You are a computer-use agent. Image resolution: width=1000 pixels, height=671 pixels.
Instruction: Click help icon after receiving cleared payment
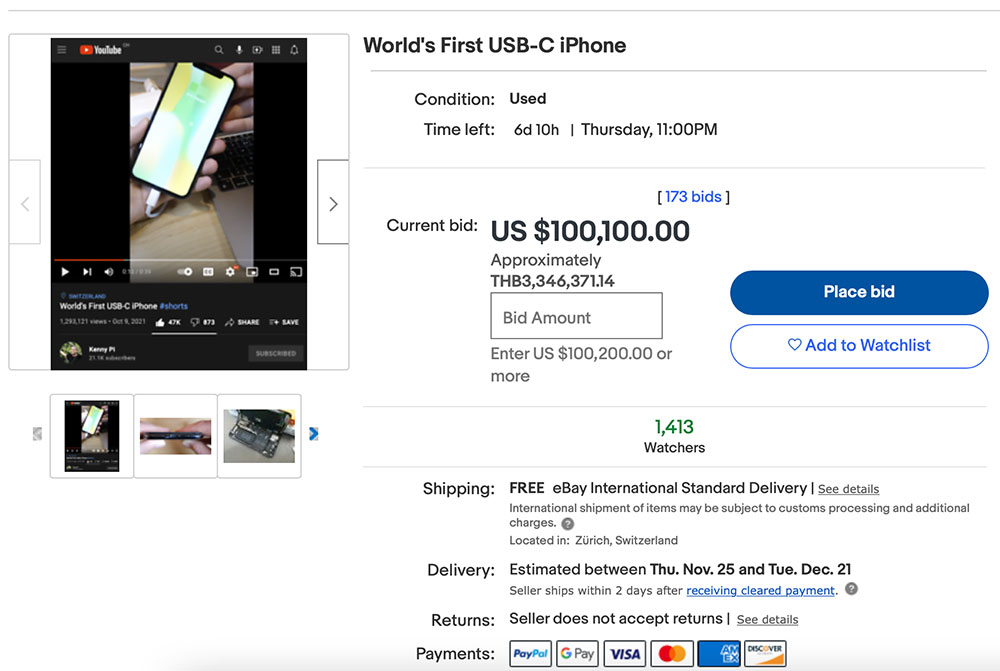(x=851, y=589)
